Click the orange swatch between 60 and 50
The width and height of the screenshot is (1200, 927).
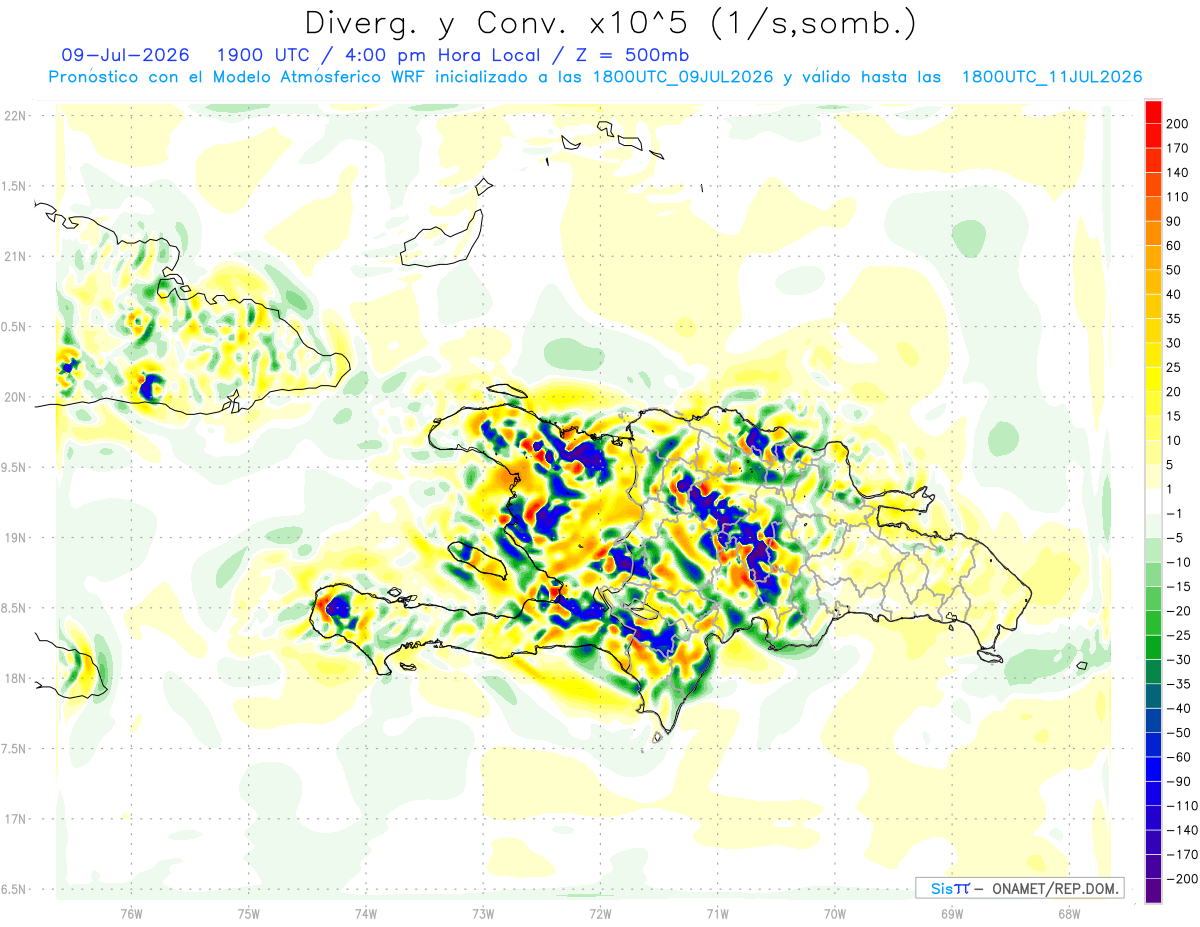[1153, 257]
